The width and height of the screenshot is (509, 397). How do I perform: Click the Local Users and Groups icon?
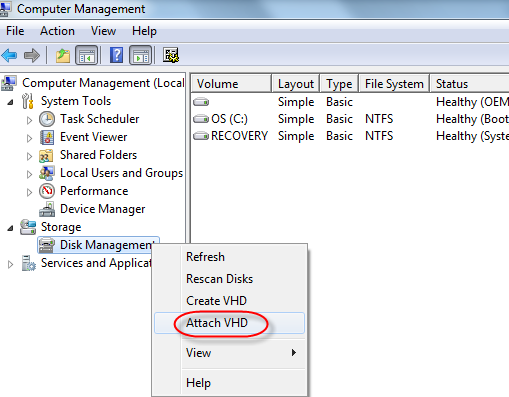[x=47, y=173]
